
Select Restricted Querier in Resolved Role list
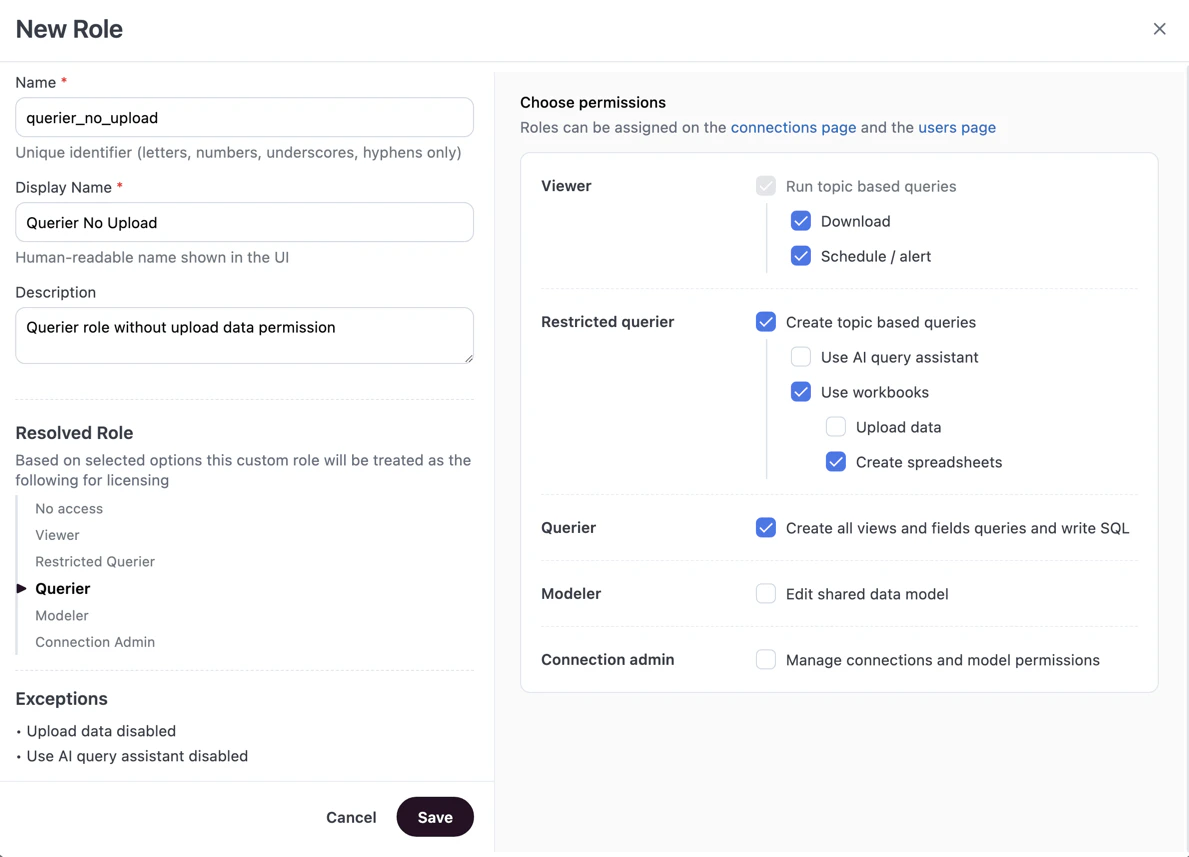pos(95,561)
